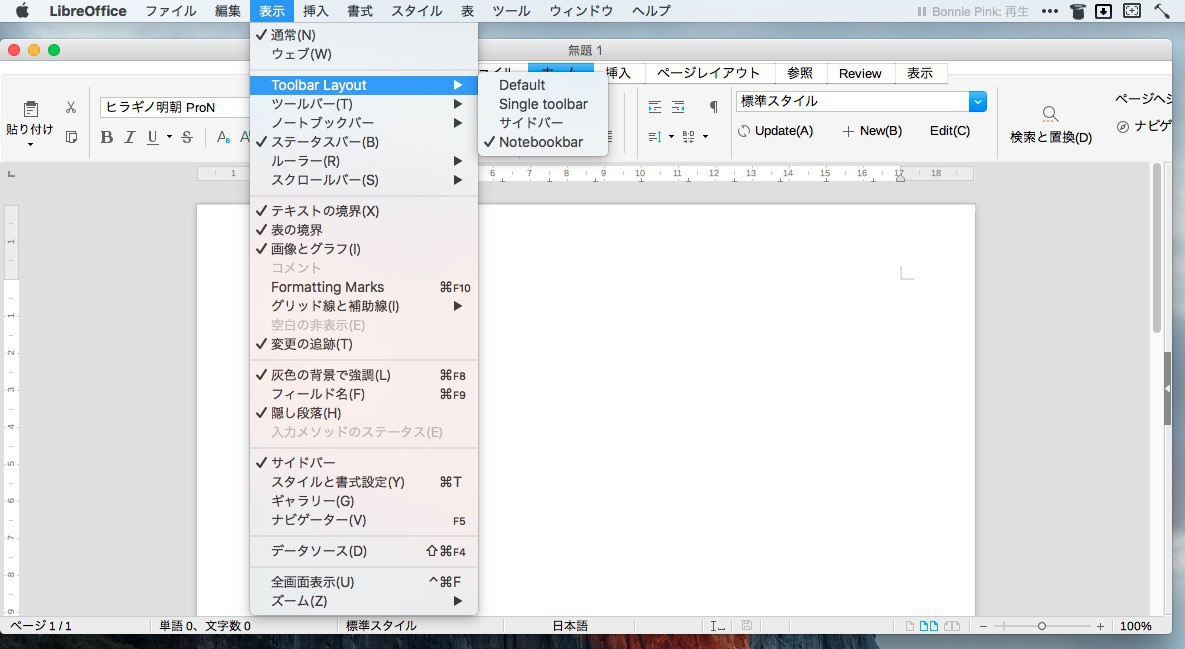This screenshot has width=1185, height=649.
Task: Expand the ズーム(Z) submenu
Action: point(300,601)
